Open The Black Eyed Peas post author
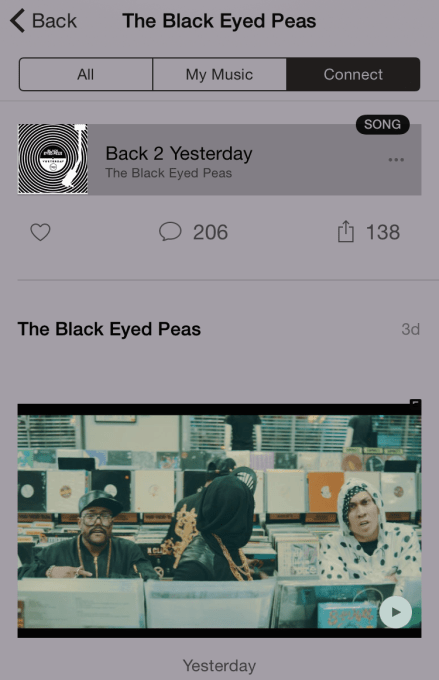The height and width of the screenshot is (680, 439). [109, 329]
